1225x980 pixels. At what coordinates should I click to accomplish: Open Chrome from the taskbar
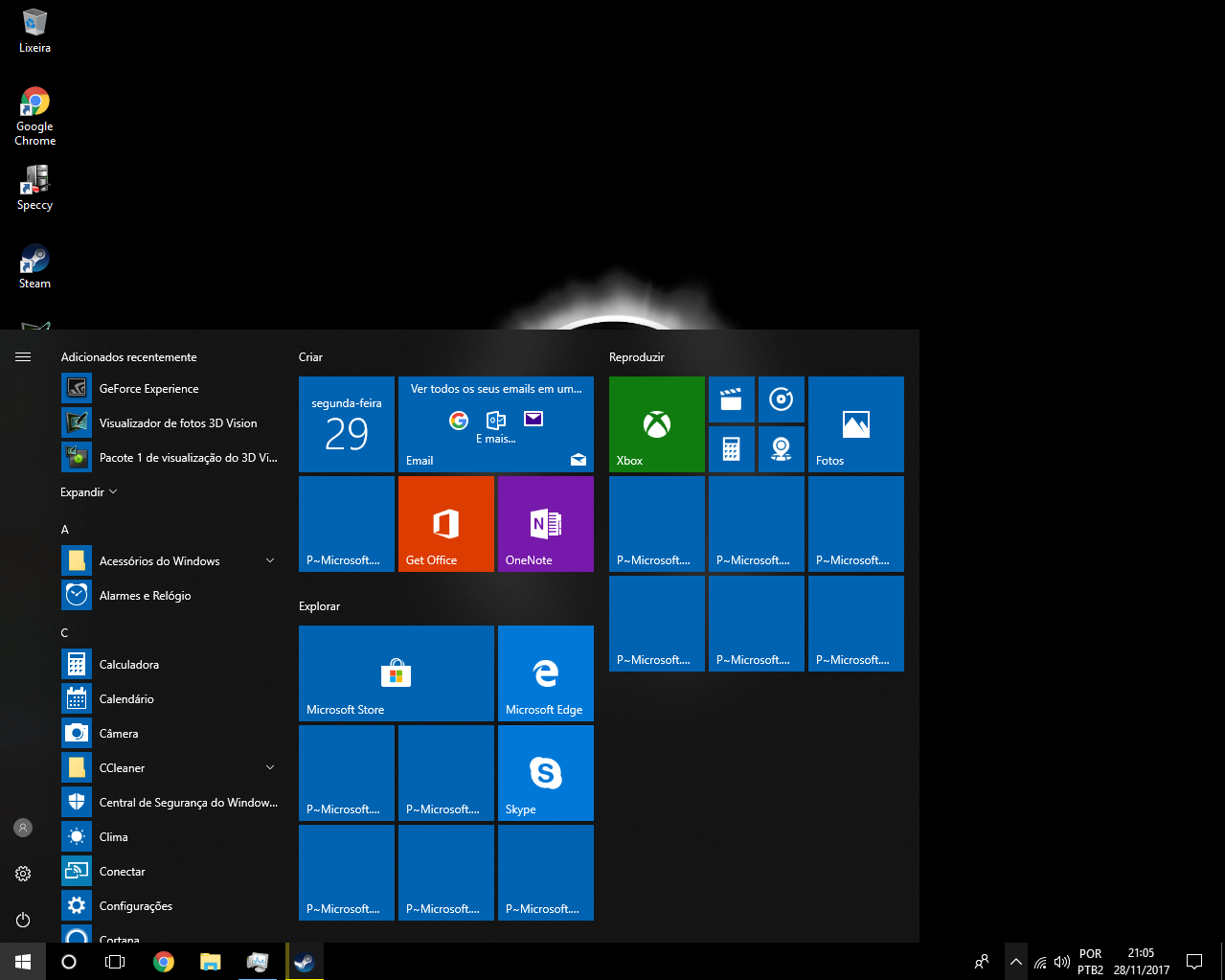click(164, 962)
